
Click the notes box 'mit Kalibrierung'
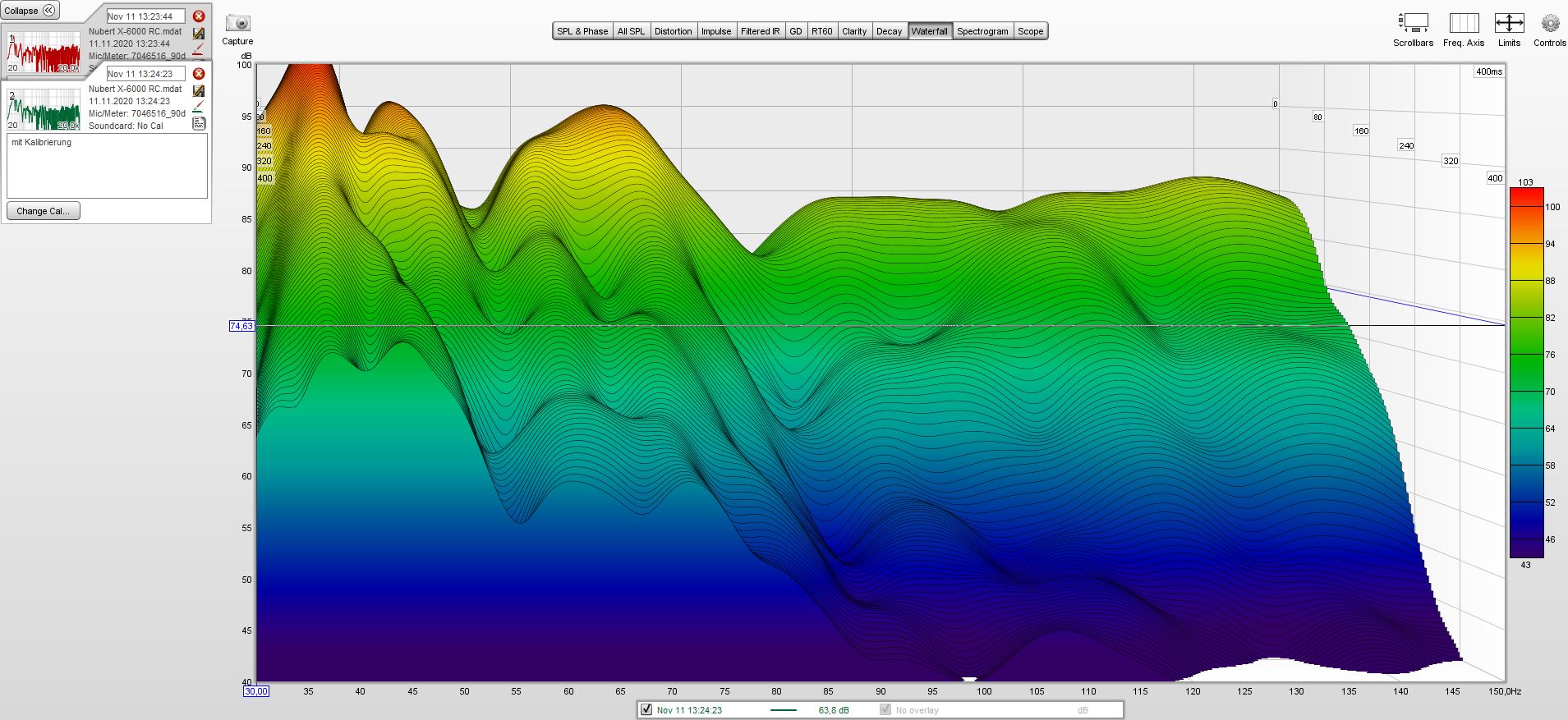[107, 166]
